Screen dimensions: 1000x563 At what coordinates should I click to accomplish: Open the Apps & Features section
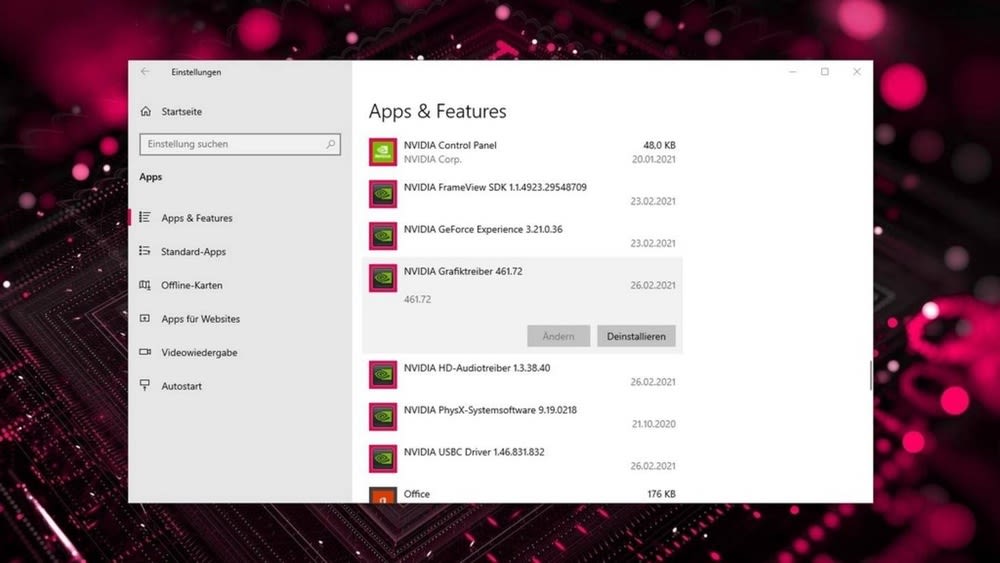tap(196, 218)
